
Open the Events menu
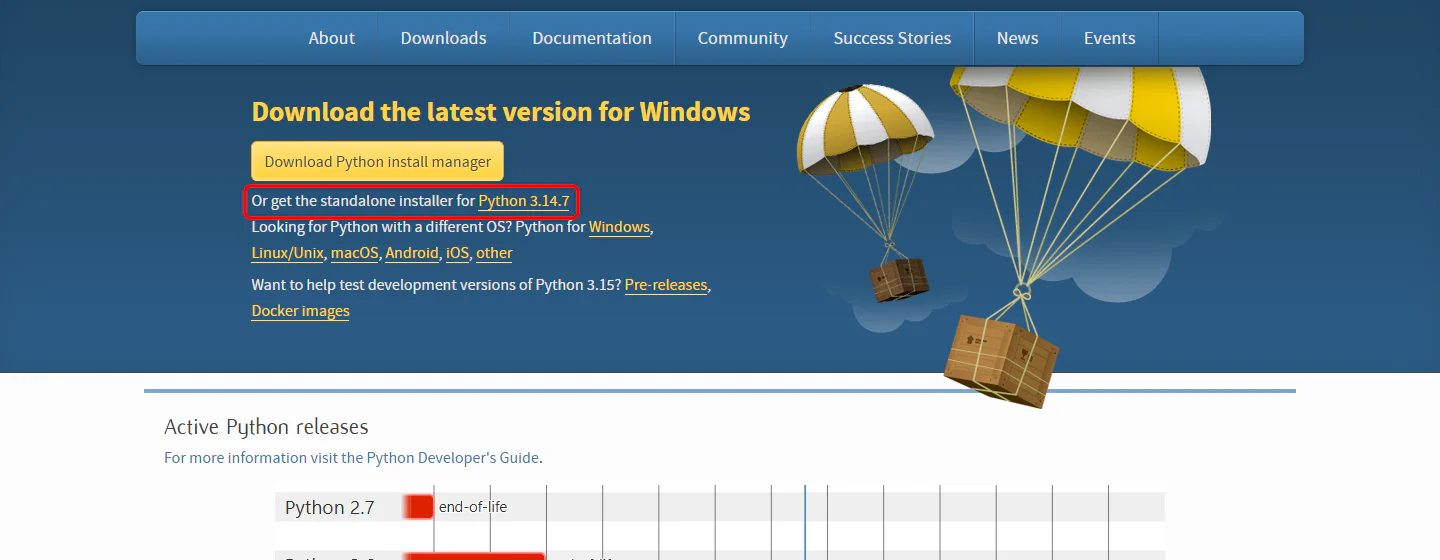(1109, 38)
